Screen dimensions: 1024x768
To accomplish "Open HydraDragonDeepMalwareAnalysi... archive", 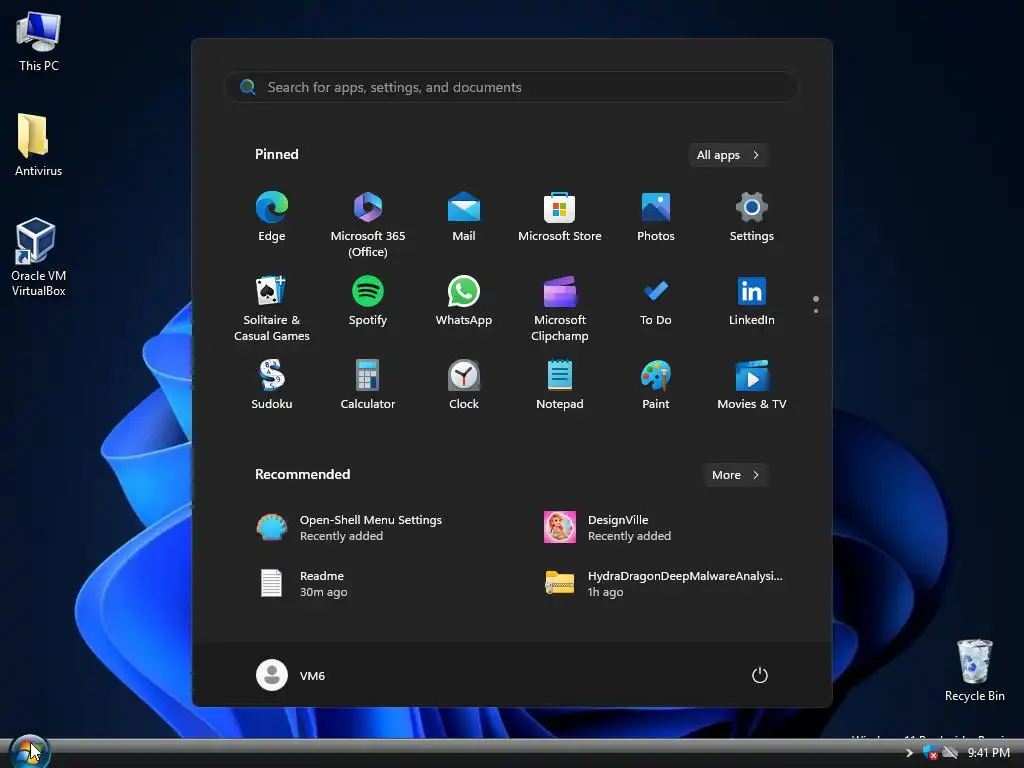I will tap(666, 583).
